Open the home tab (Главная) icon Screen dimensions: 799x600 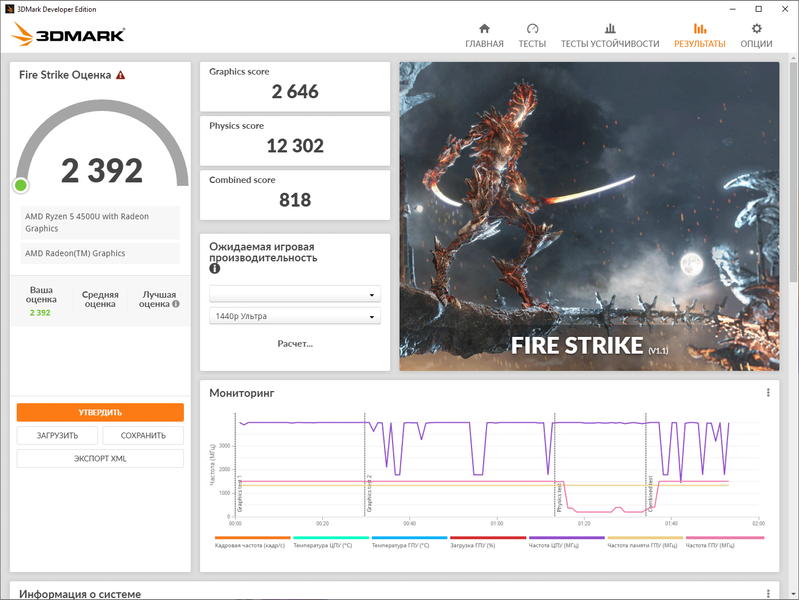pos(484,29)
